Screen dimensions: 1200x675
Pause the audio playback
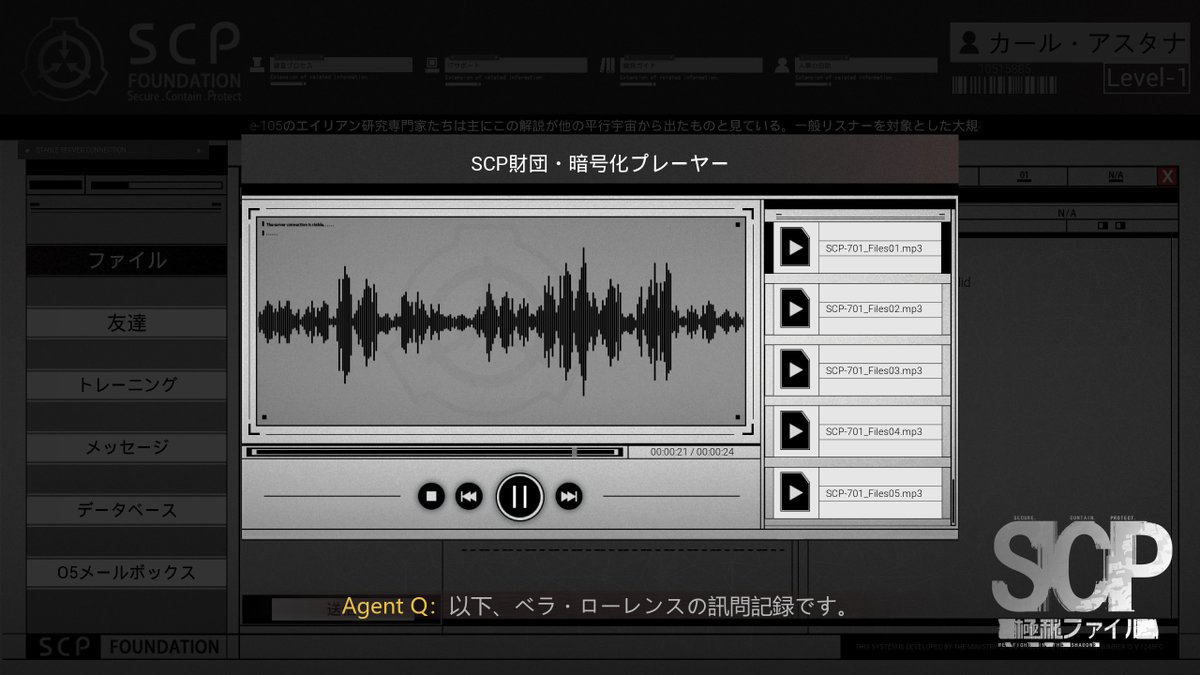coord(519,496)
